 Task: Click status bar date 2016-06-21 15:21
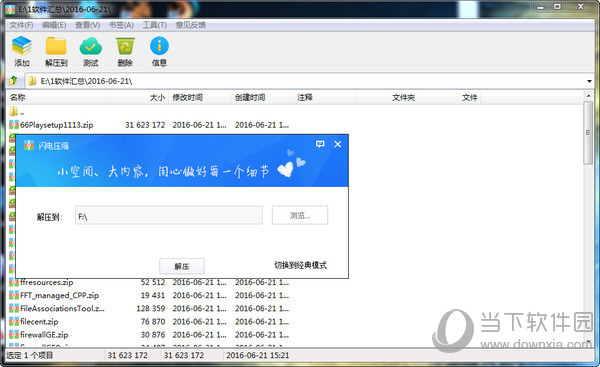[258, 355]
